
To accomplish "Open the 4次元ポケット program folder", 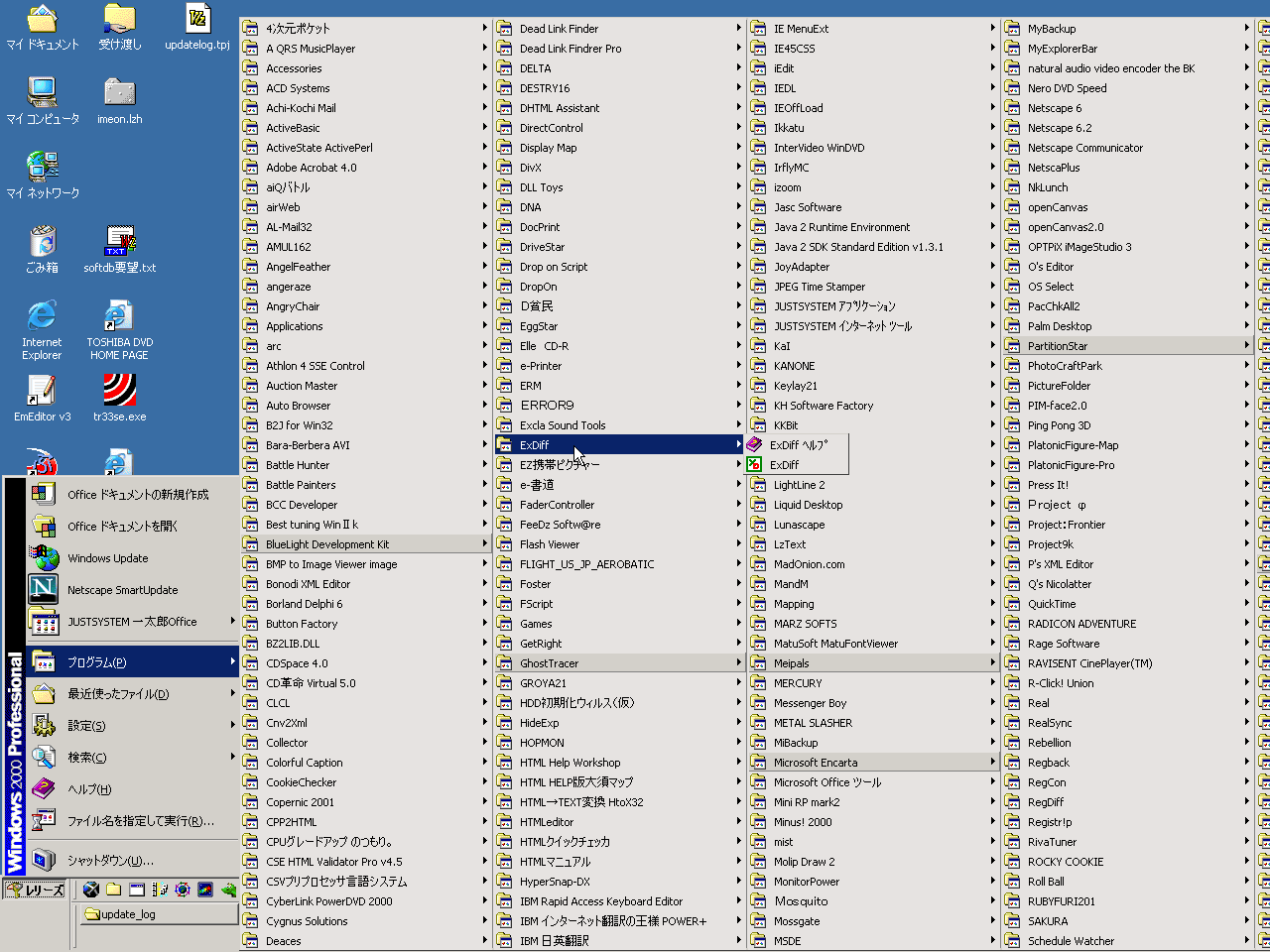I will coord(366,28).
